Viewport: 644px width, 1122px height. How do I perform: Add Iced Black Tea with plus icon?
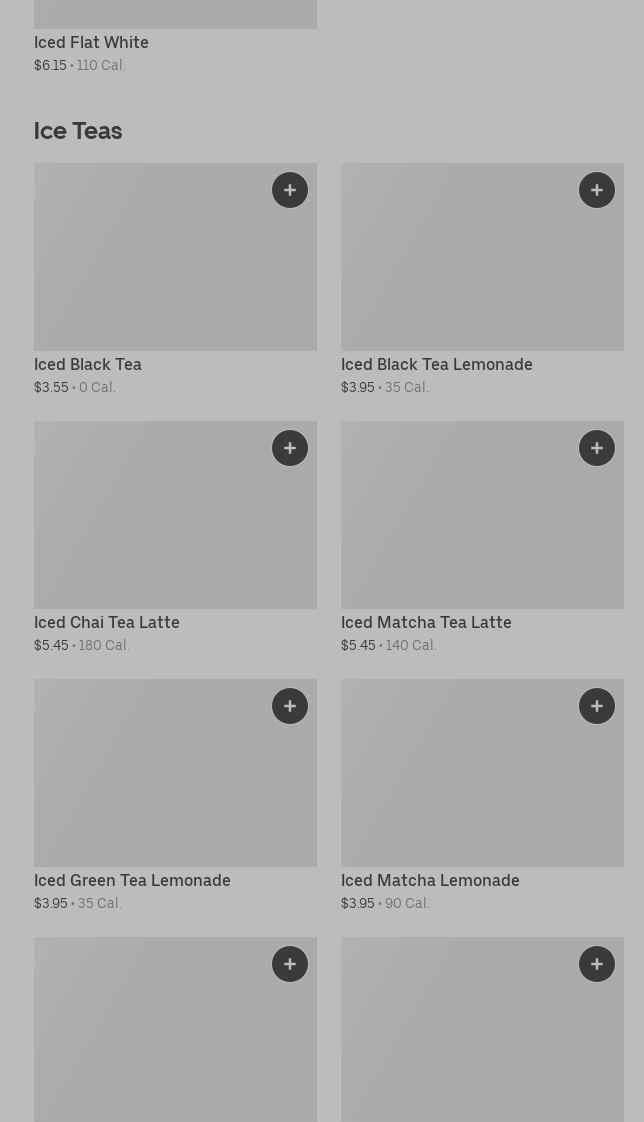tap(290, 190)
